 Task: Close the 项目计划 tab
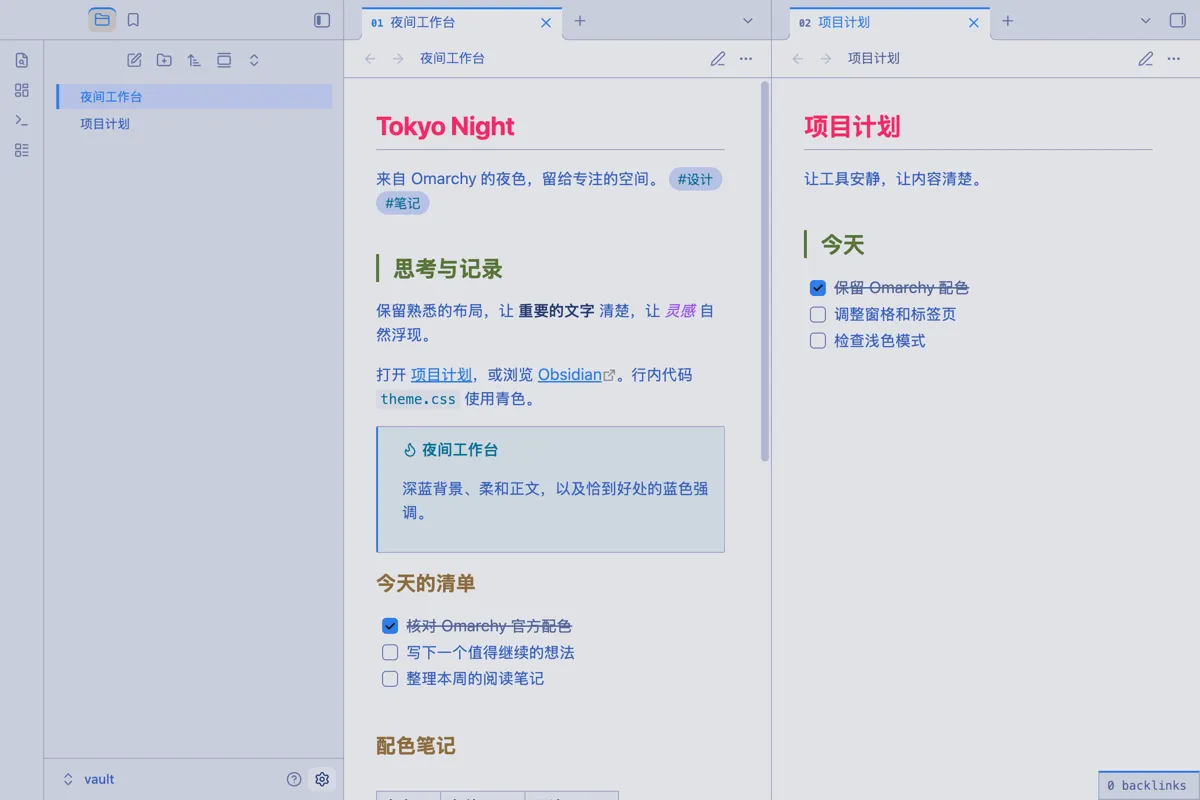coord(974,22)
